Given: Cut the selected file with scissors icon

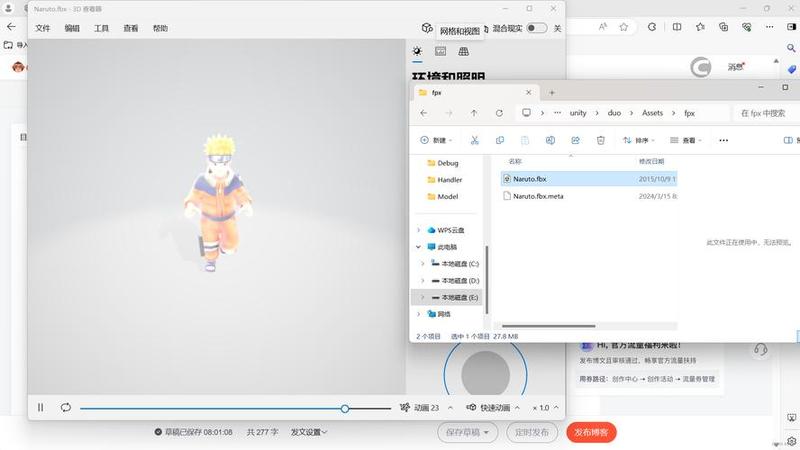Looking at the screenshot, I should 474,140.
